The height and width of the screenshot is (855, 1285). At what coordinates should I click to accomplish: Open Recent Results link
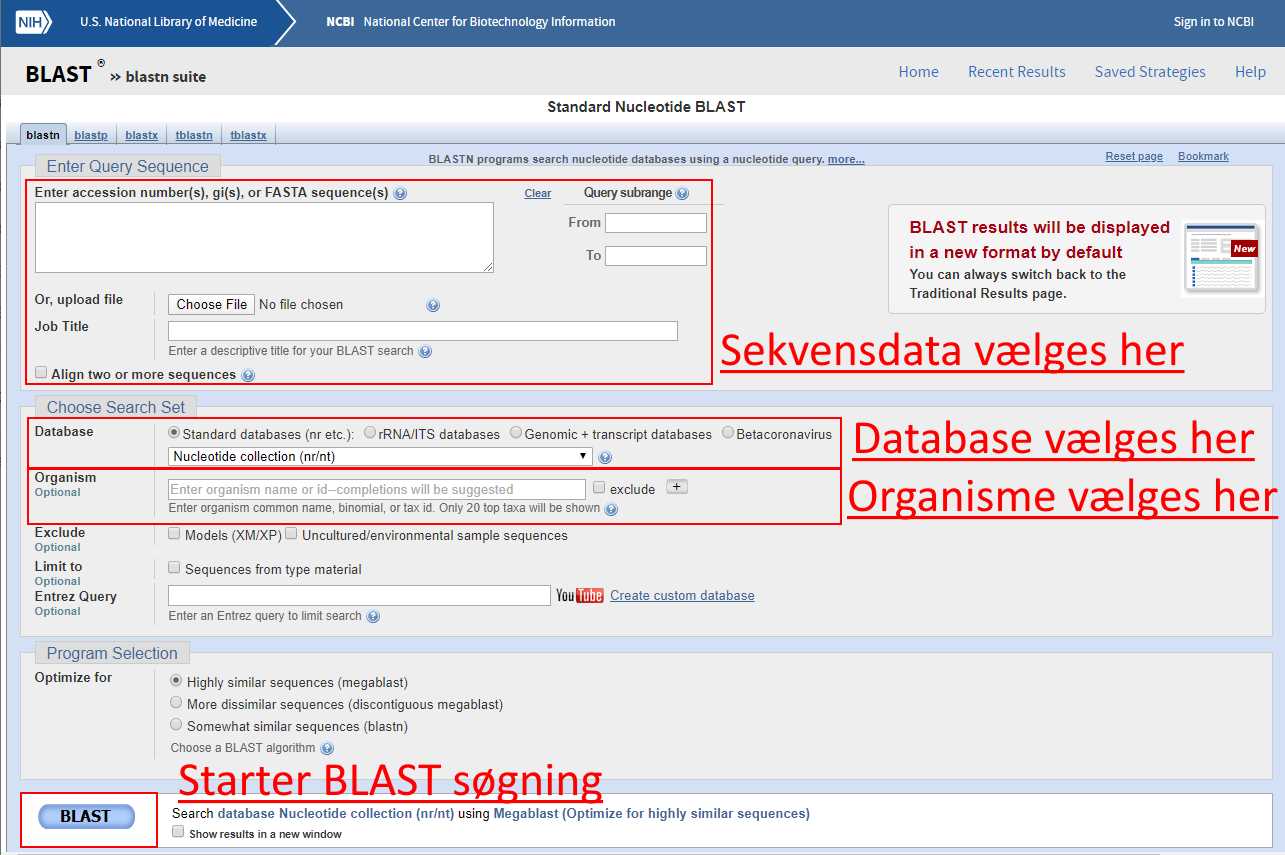point(1016,72)
